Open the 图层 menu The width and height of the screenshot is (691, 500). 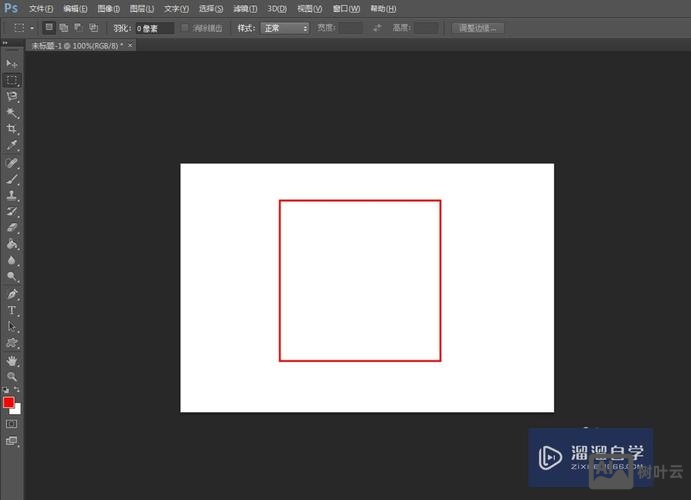point(142,8)
